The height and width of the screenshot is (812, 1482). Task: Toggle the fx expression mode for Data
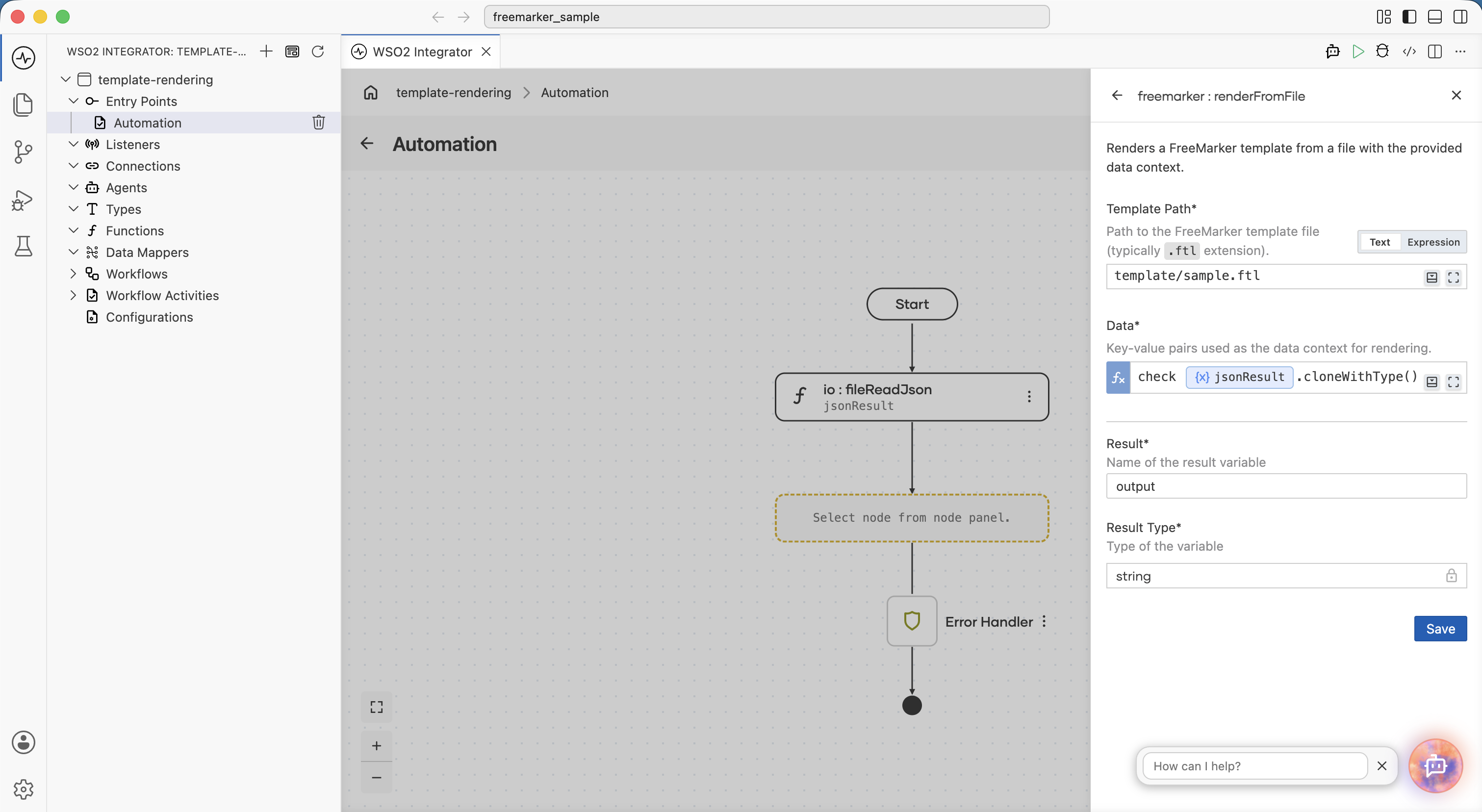tap(1118, 377)
